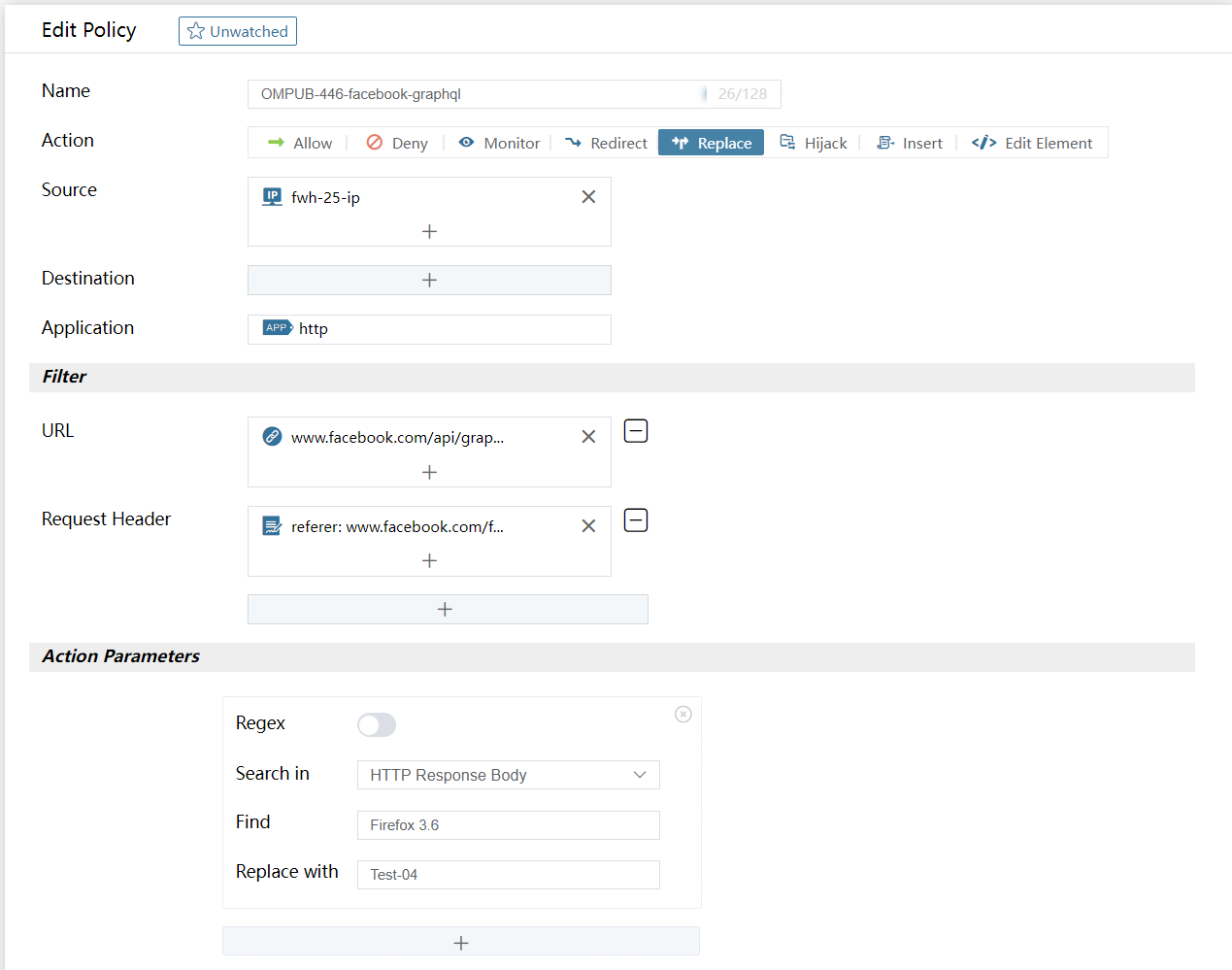This screenshot has width=1232, height=970.
Task: Select the Allow action
Action: (300, 143)
